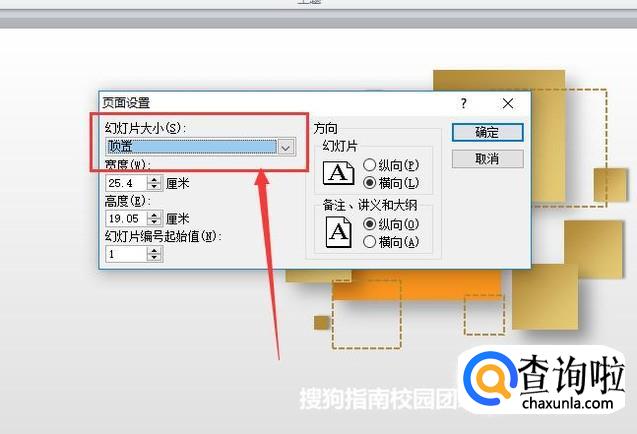Click the 确定 button
637x434 pixels.
tap(488, 132)
